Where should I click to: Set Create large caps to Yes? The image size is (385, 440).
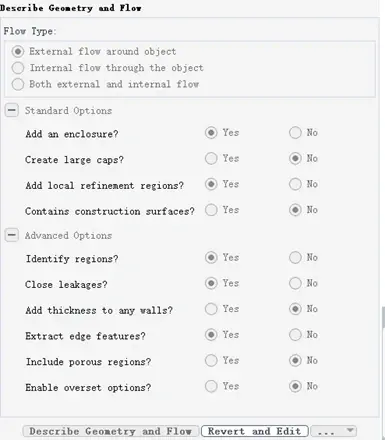point(211,158)
